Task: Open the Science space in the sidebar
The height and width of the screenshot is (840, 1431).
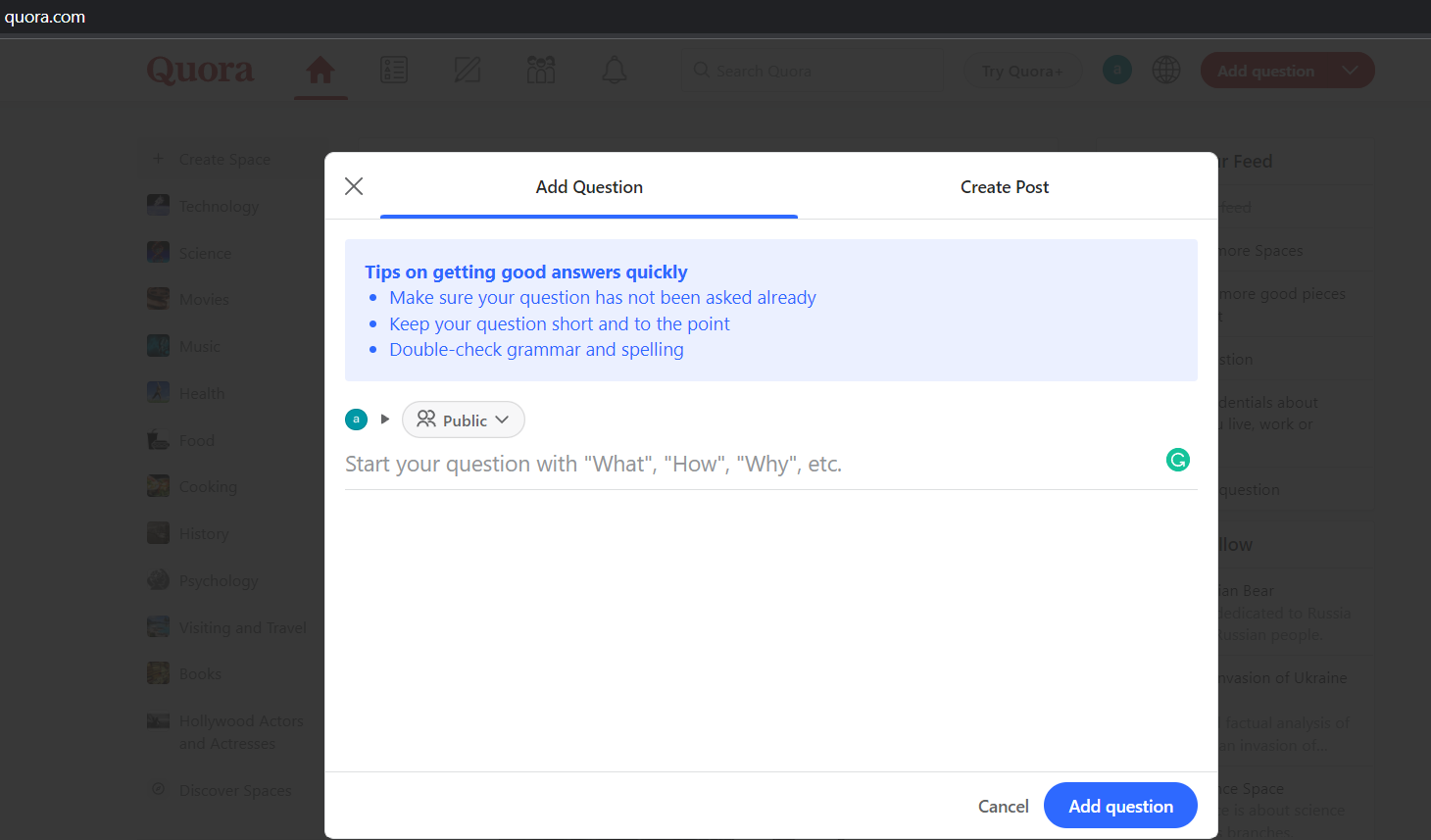Action: click(205, 253)
